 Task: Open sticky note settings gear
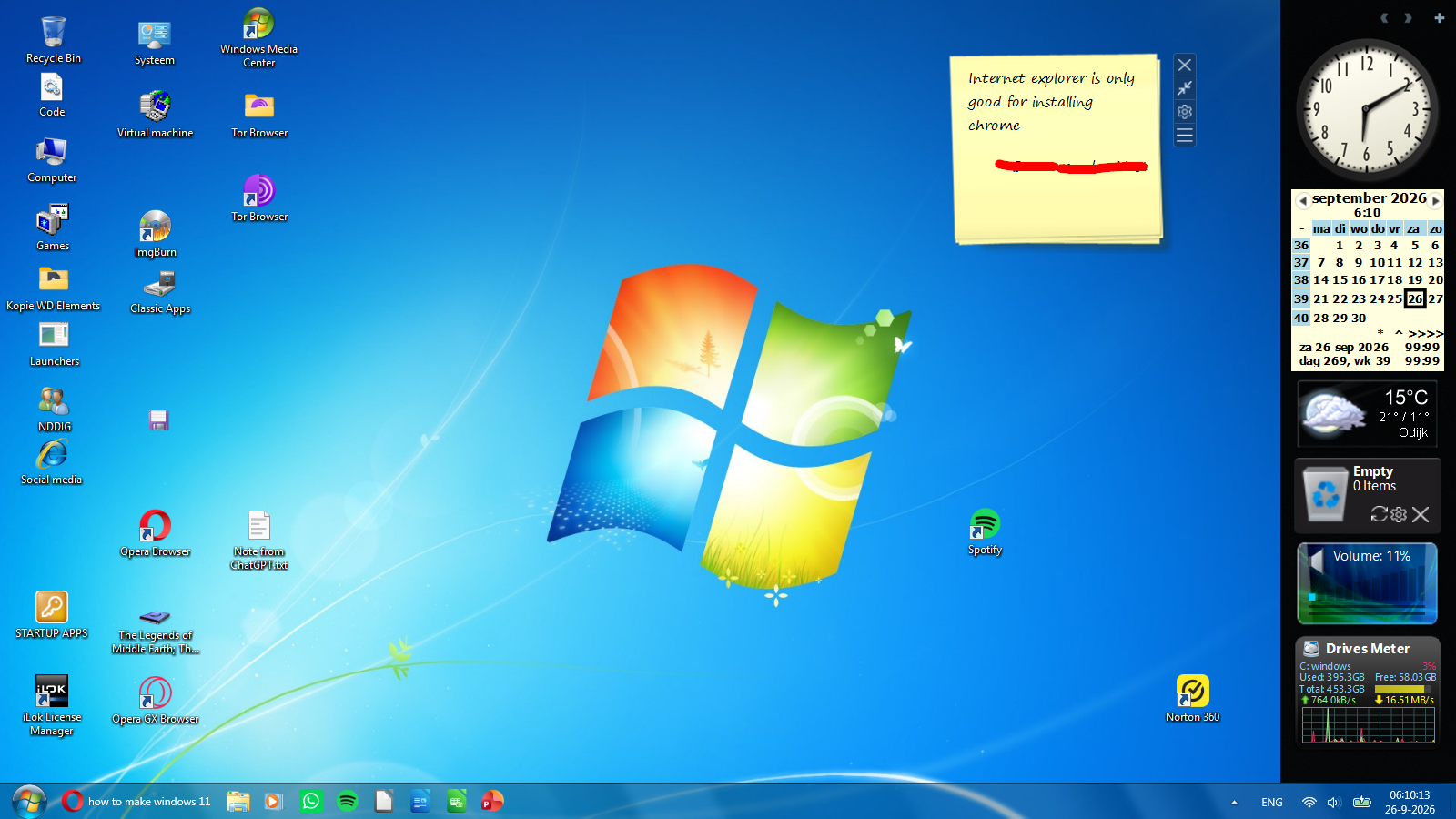click(1184, 112)
